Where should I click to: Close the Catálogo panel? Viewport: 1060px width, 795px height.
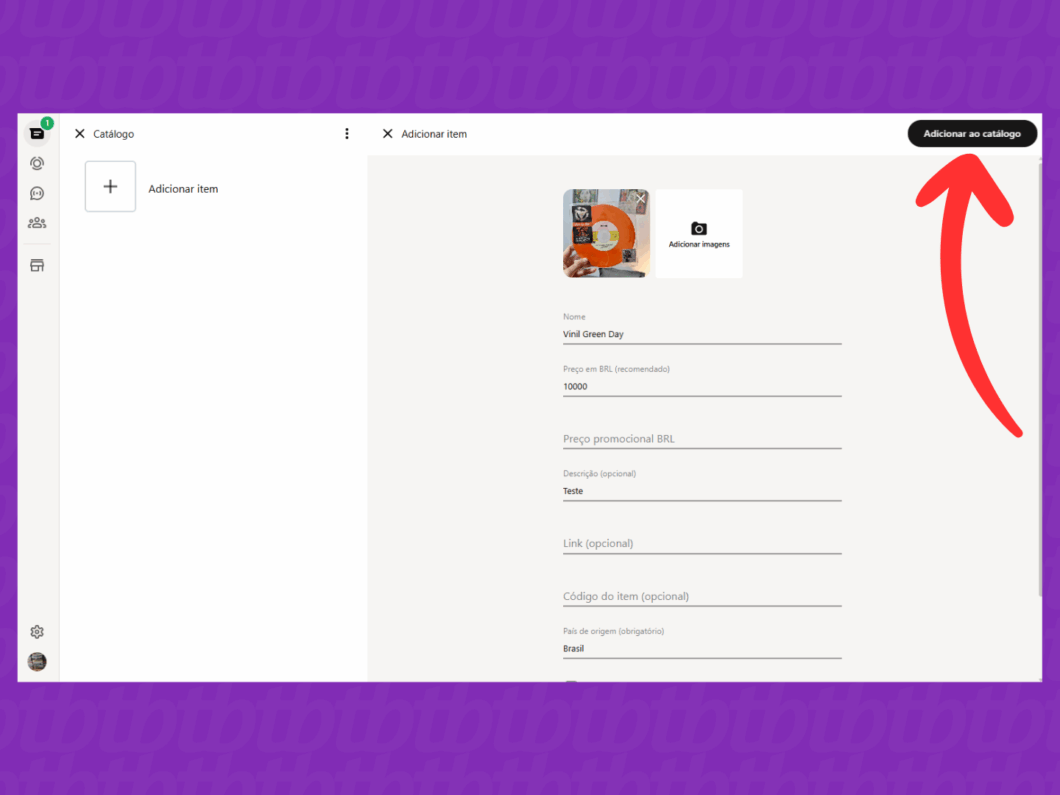[x=80, y=134]
